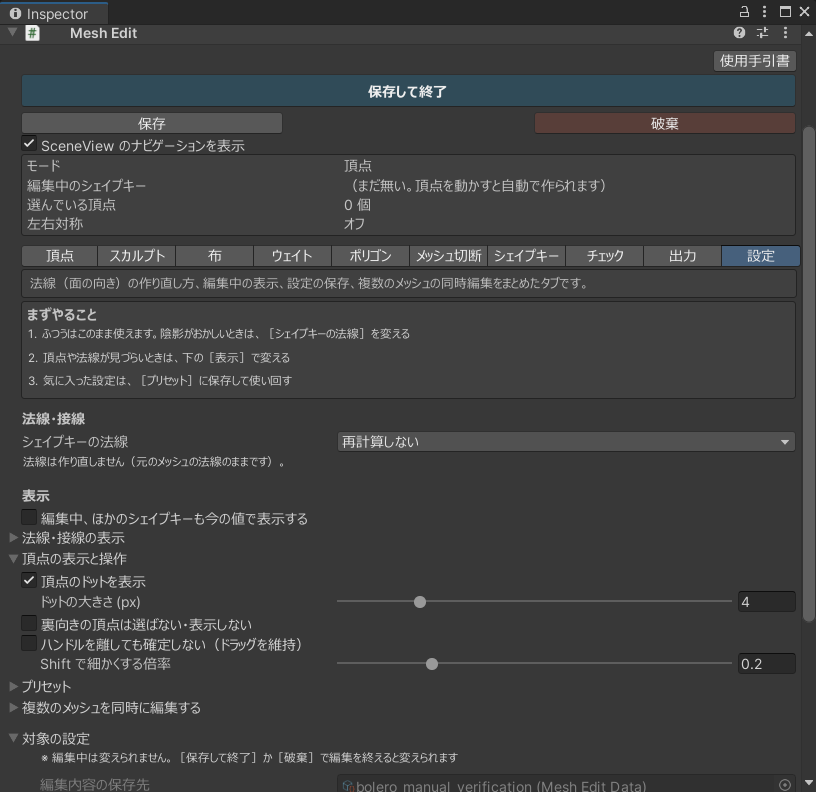The width and height of the screenshot is (816, 792).
Task: Click the 編集中のシェイプキー row label
Action: [x=86, y=185]
